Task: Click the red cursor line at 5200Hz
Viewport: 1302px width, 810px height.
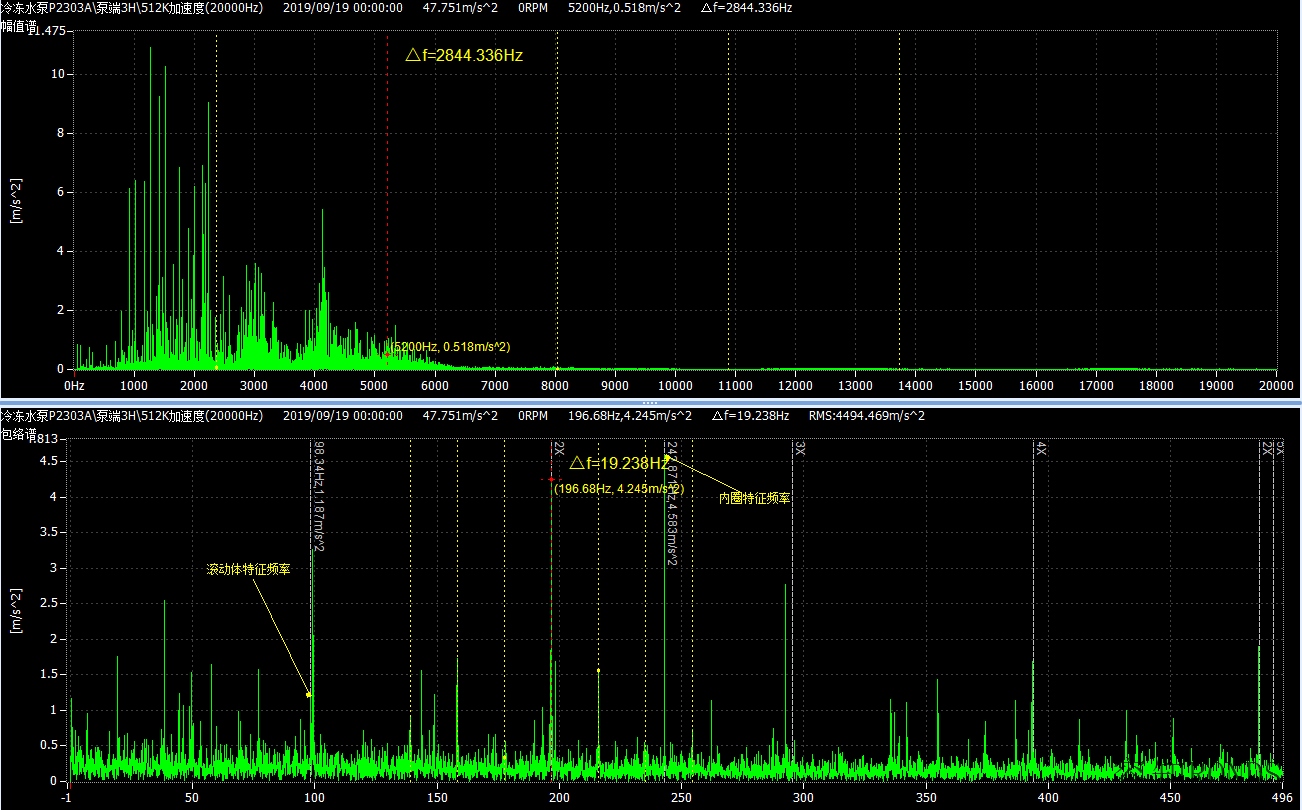Action: (387, 200)
